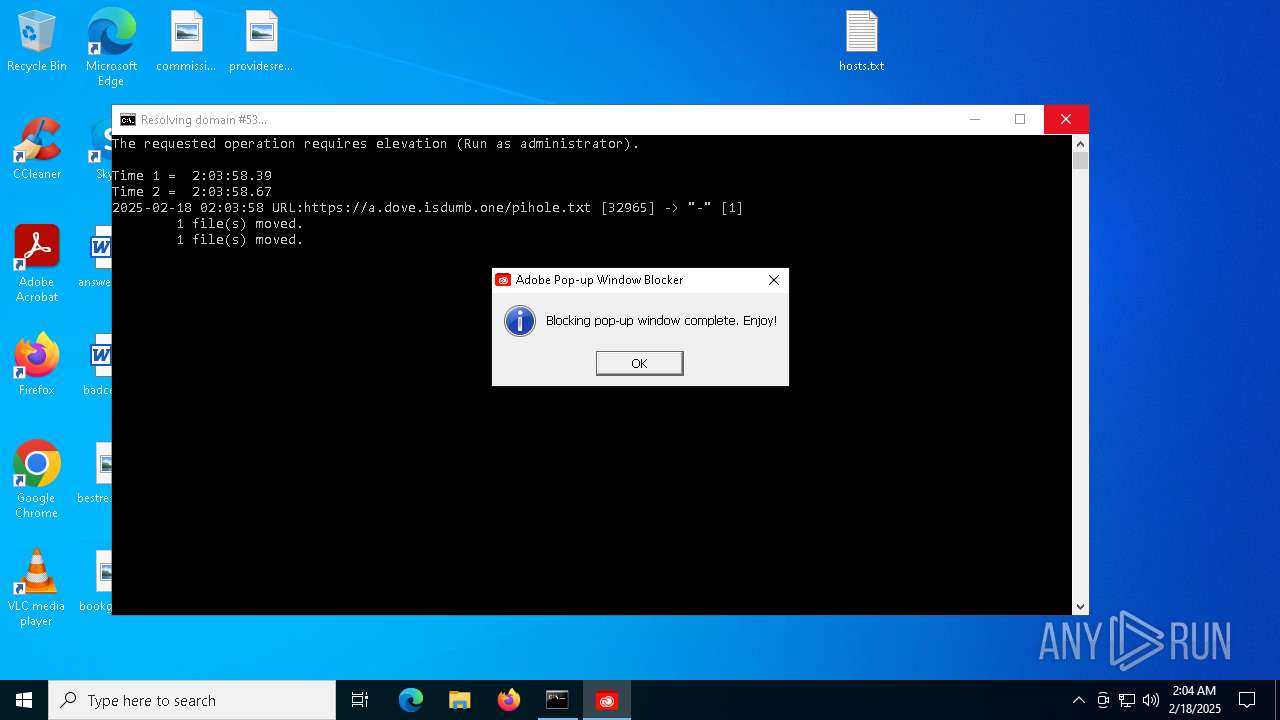Select the Microsoft Edge desktop shortcut
Viewport: 1280px width, 720px height.
[111, 48]
